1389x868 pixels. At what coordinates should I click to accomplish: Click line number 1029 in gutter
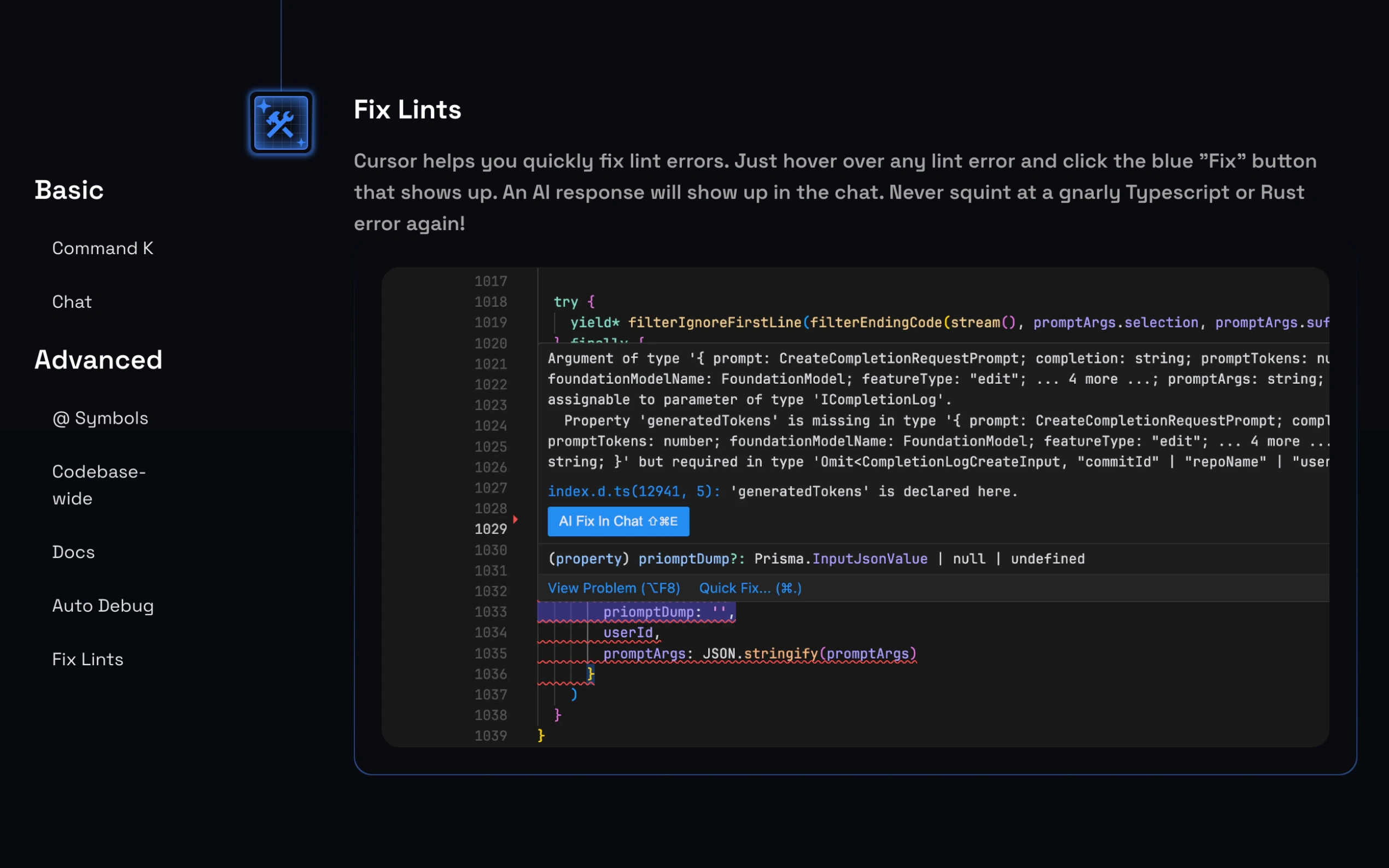491,529
